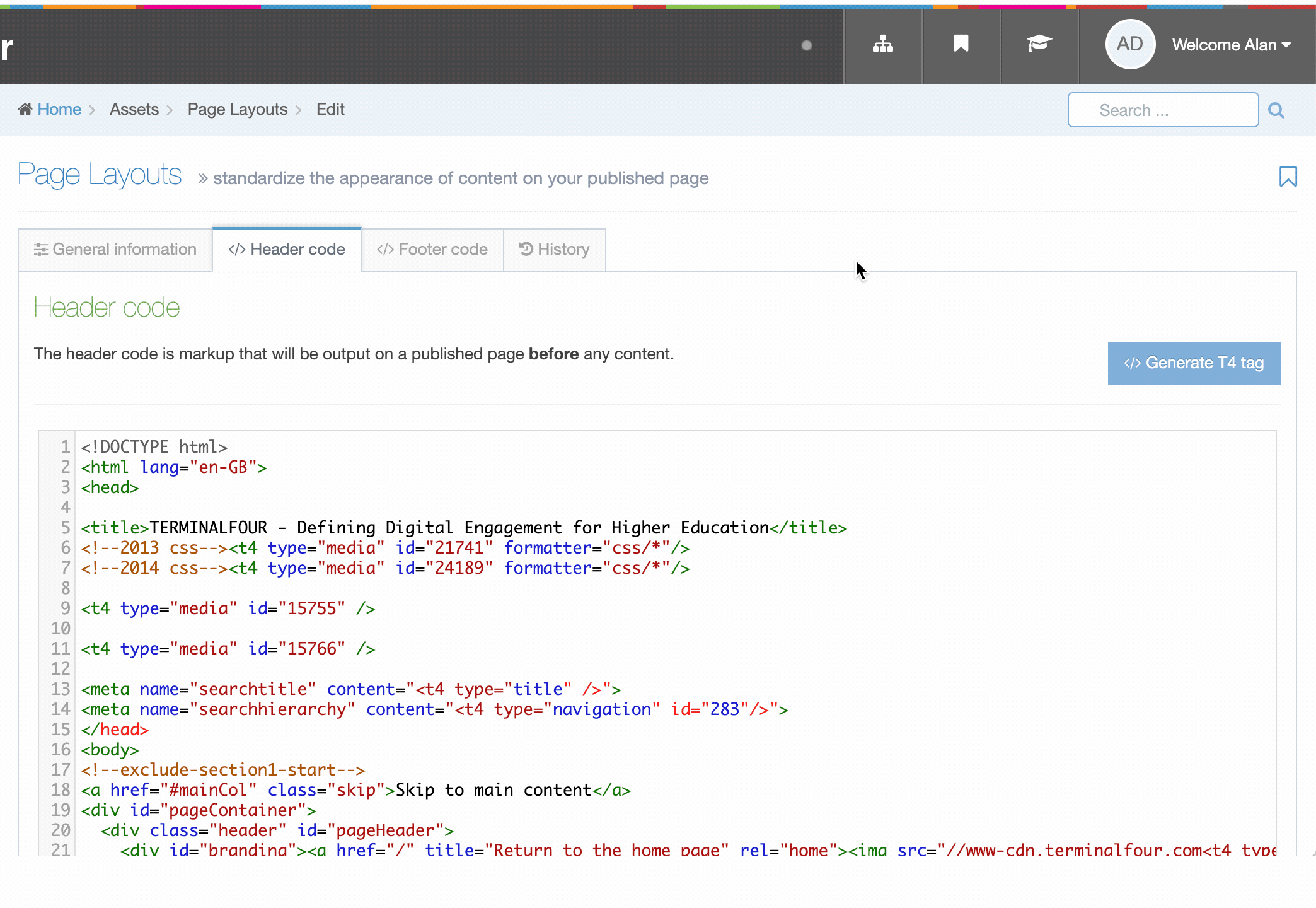Click the bookmarks icon in the top bar

pos(961,44)
